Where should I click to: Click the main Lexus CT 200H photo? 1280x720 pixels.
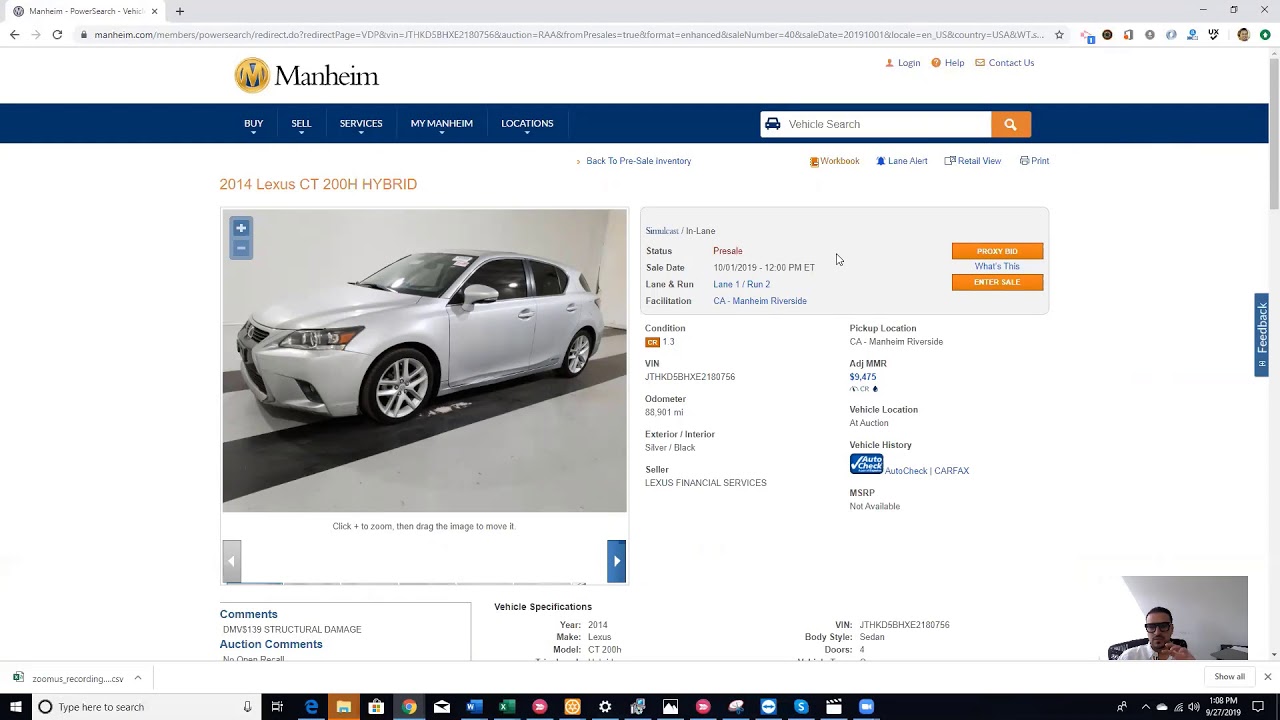click(424, 361)
